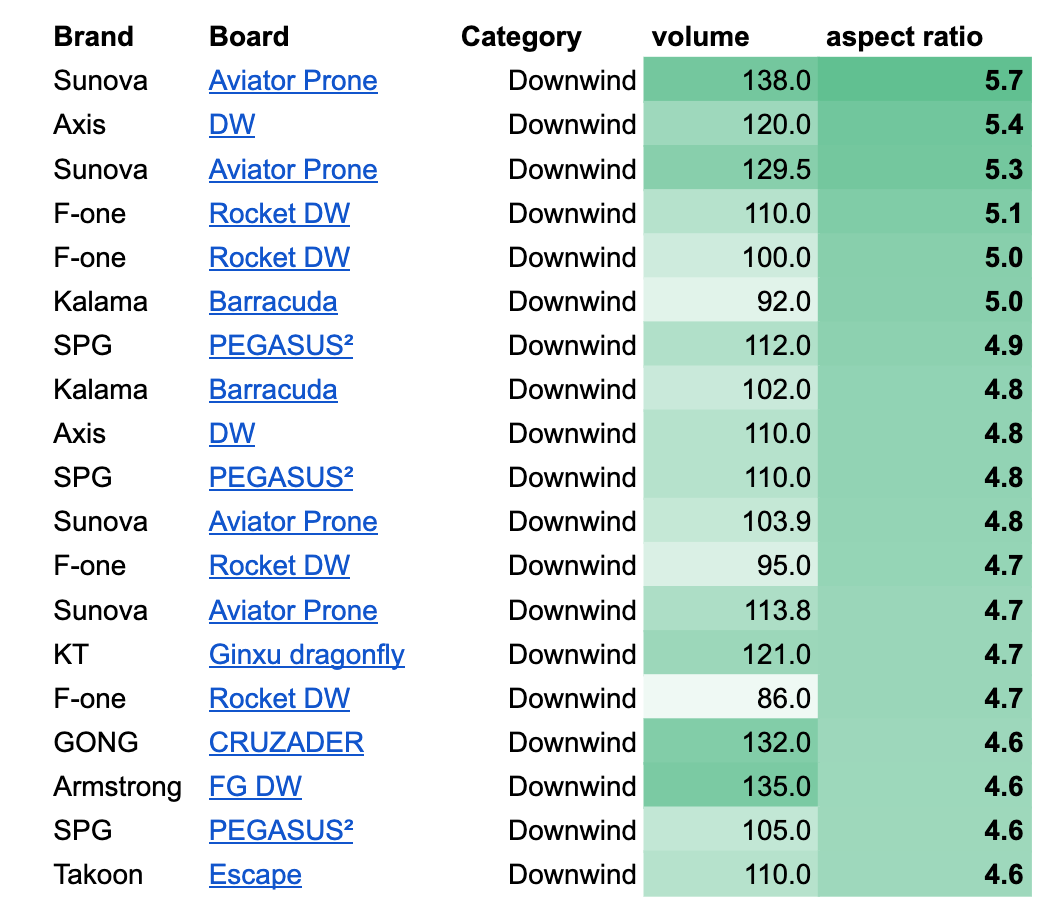This screenshot has width=1054, height=910.
Task: Select the 5.1 aspect ratio cell
Action: click(x=925, y=212)
